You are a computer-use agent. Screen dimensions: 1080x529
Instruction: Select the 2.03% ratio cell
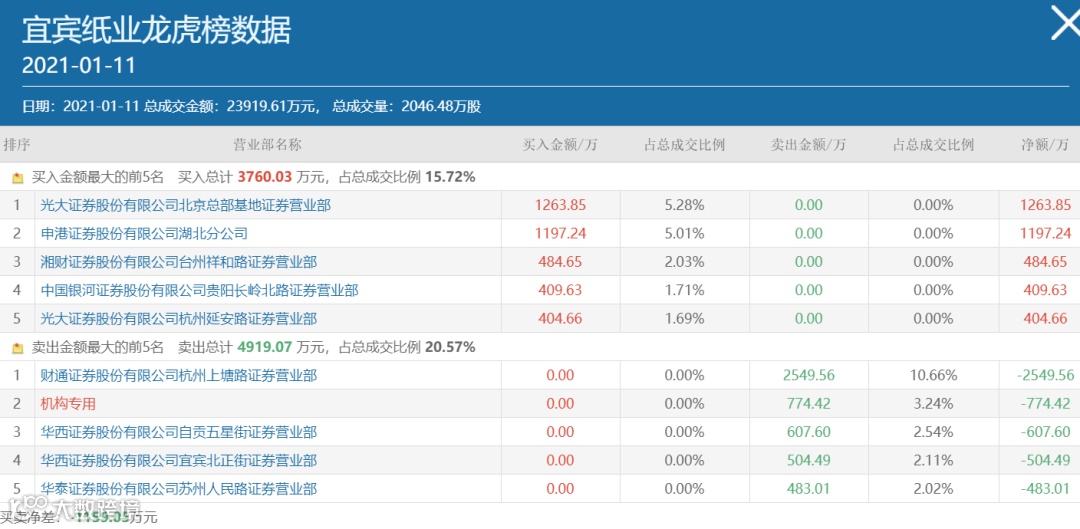pyautogui.click(x=685, y=262)
